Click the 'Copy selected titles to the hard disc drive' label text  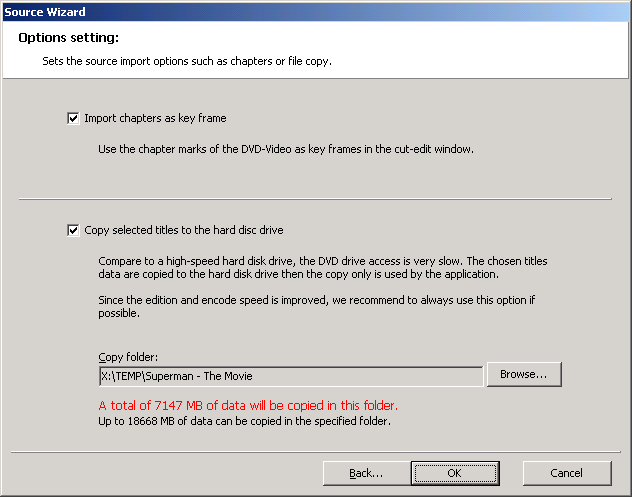click(184, 230)
